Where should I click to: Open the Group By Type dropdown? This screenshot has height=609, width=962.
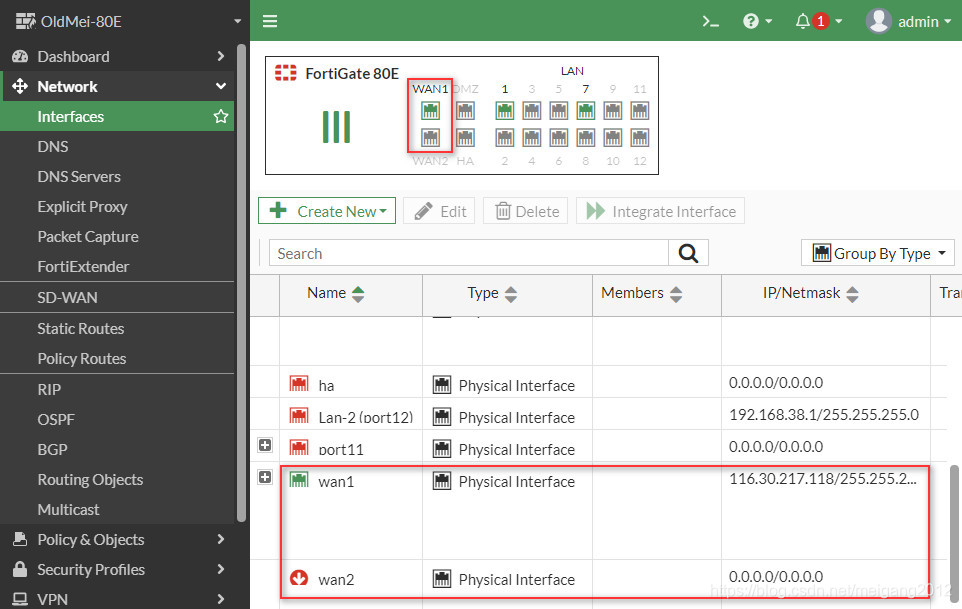(878, 253)
